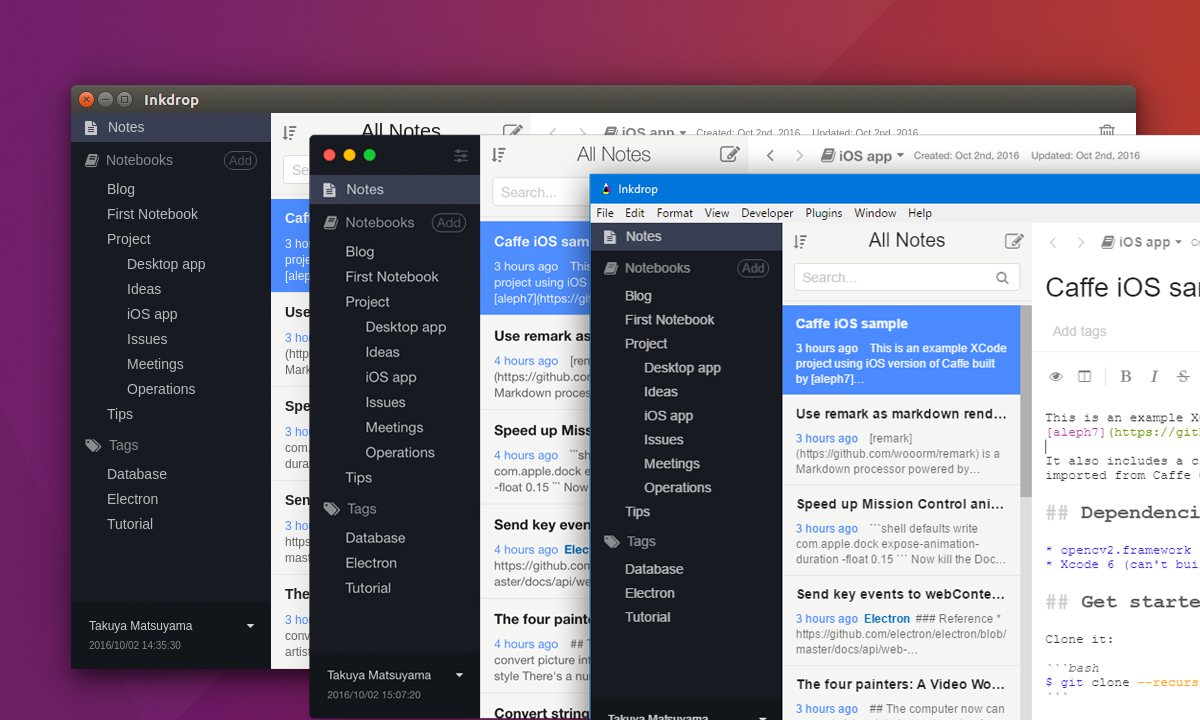Open the Plugins menu
This screenshot has height=720, width=1200.
tap(824, 213)
